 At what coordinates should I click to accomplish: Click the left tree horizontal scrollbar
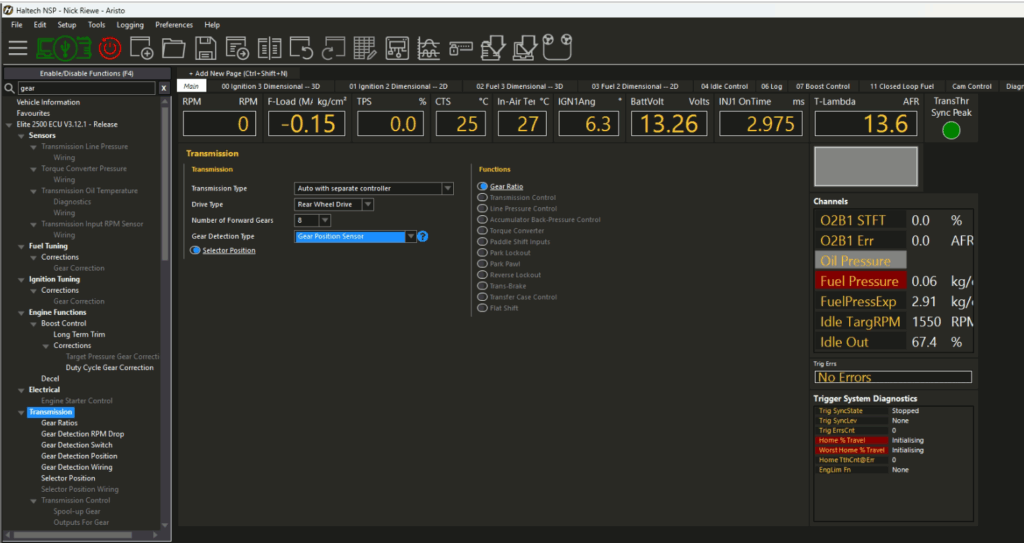click(72, 535)
